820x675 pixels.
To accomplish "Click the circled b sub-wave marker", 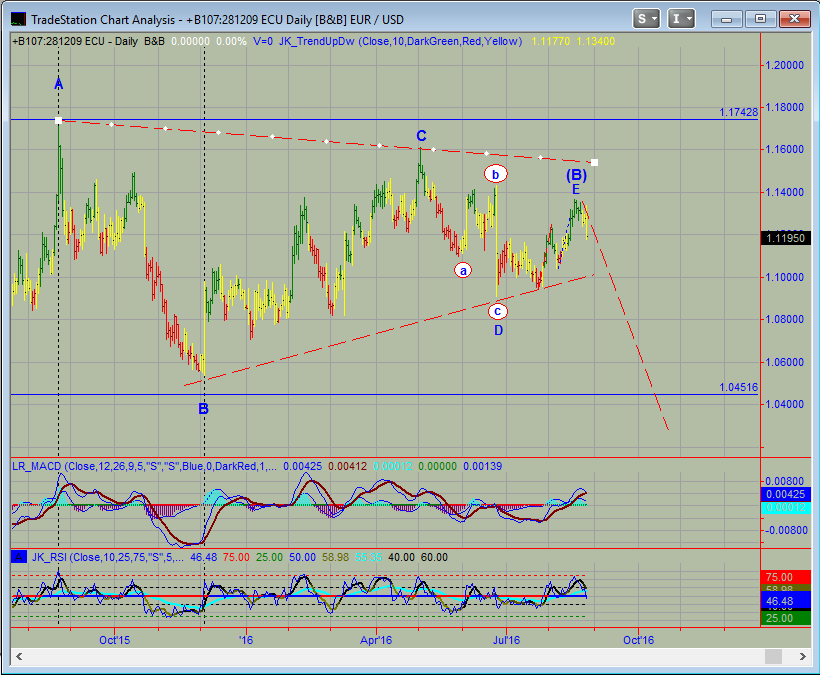I will [495, 174].
